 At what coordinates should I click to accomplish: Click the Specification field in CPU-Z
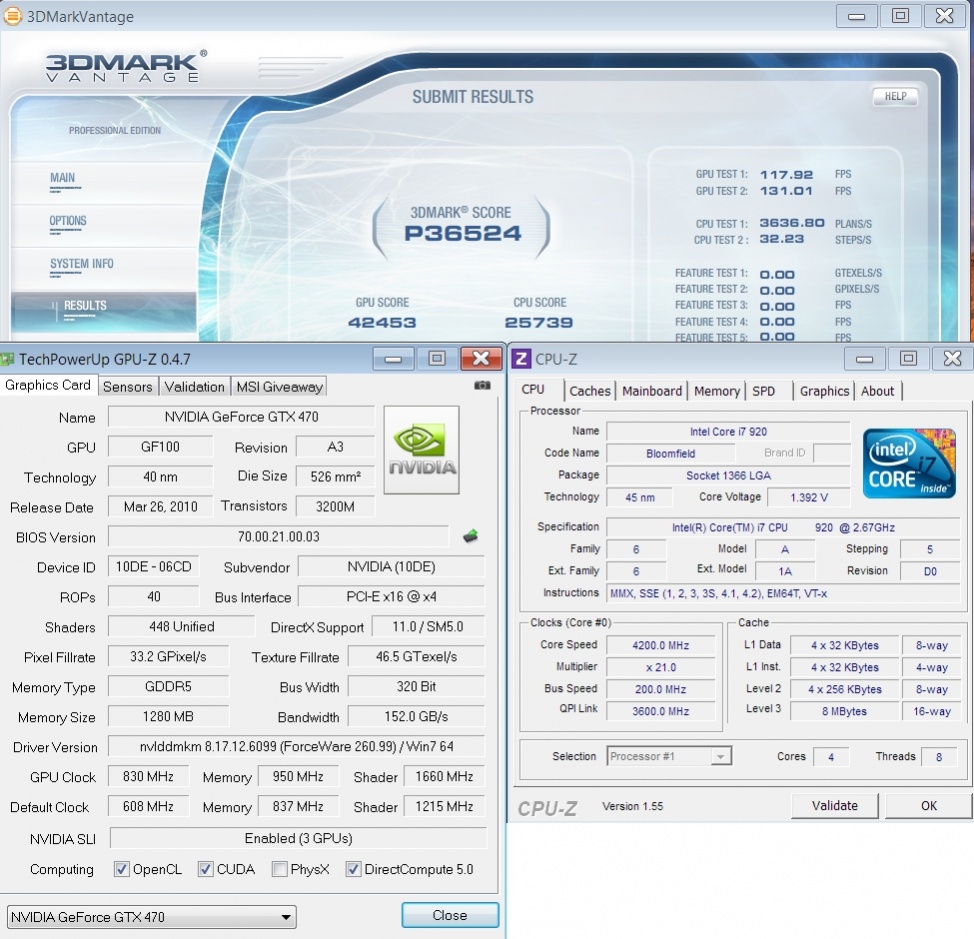click(x=783, y=527)
